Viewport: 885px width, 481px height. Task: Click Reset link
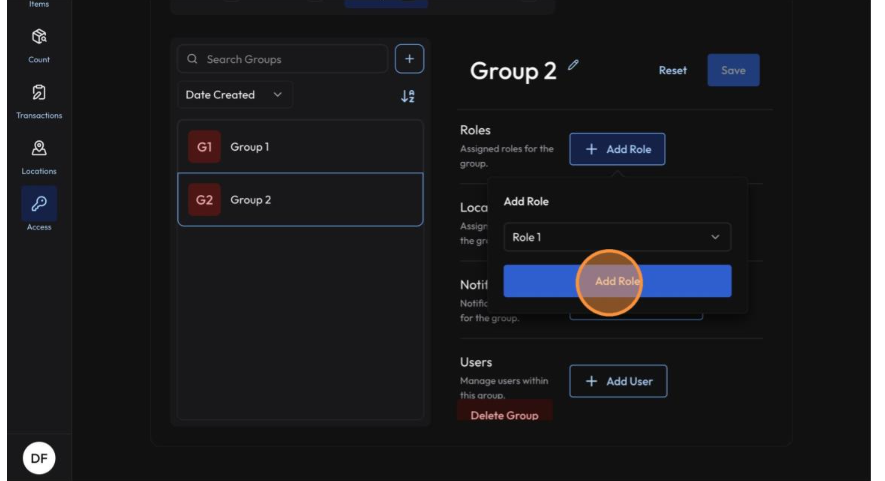click(673, 71)
